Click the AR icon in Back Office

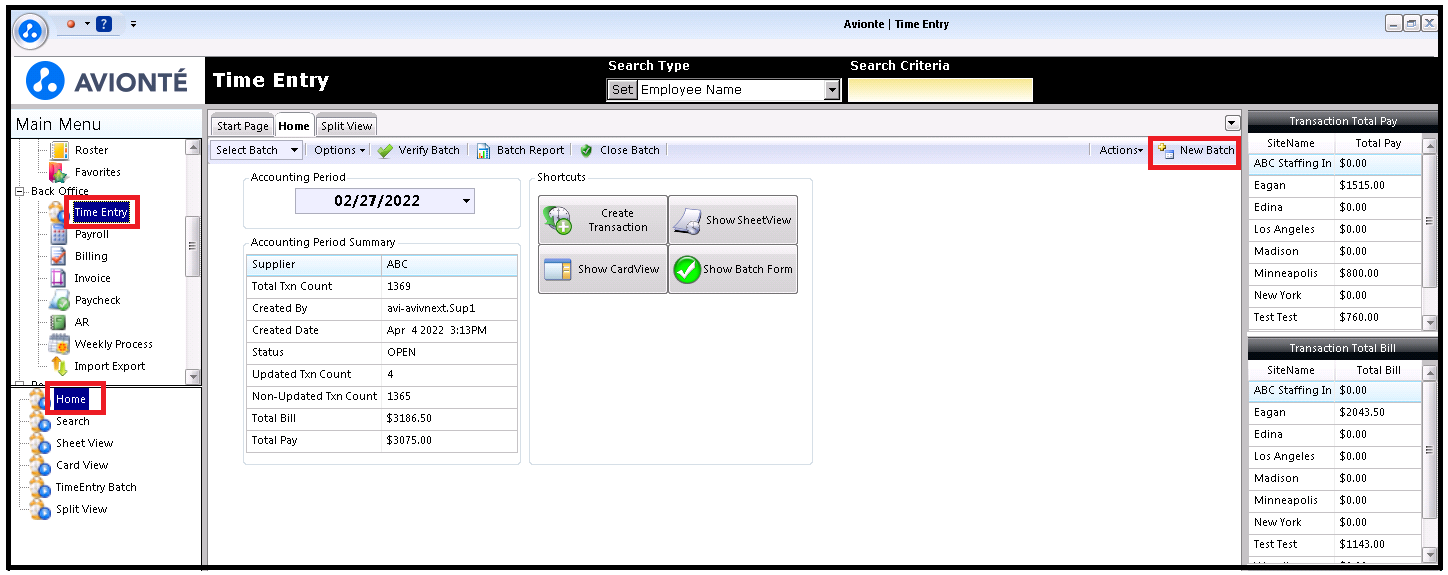(x=58, y=323)
